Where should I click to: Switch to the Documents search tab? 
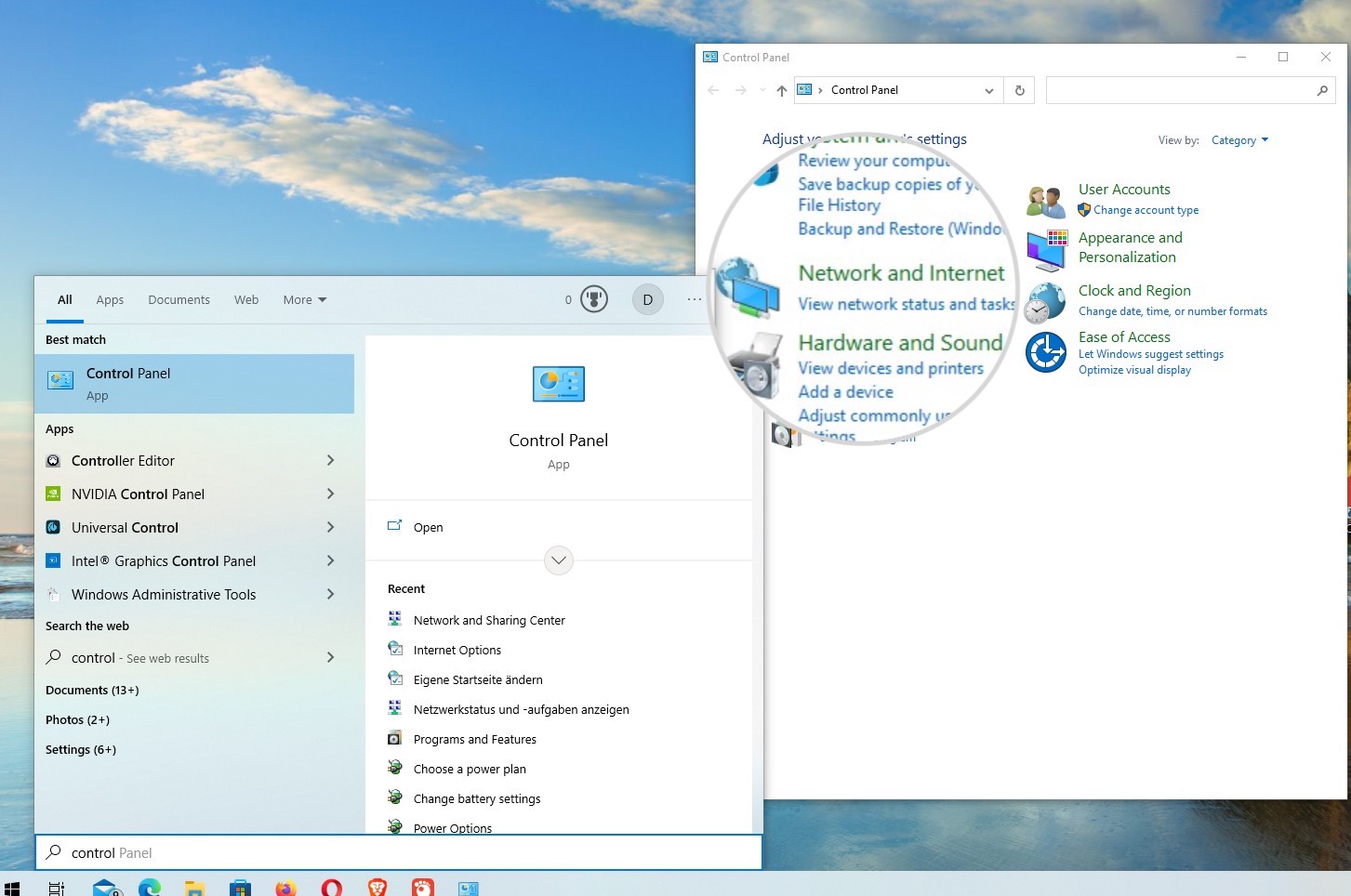point(179,299)
